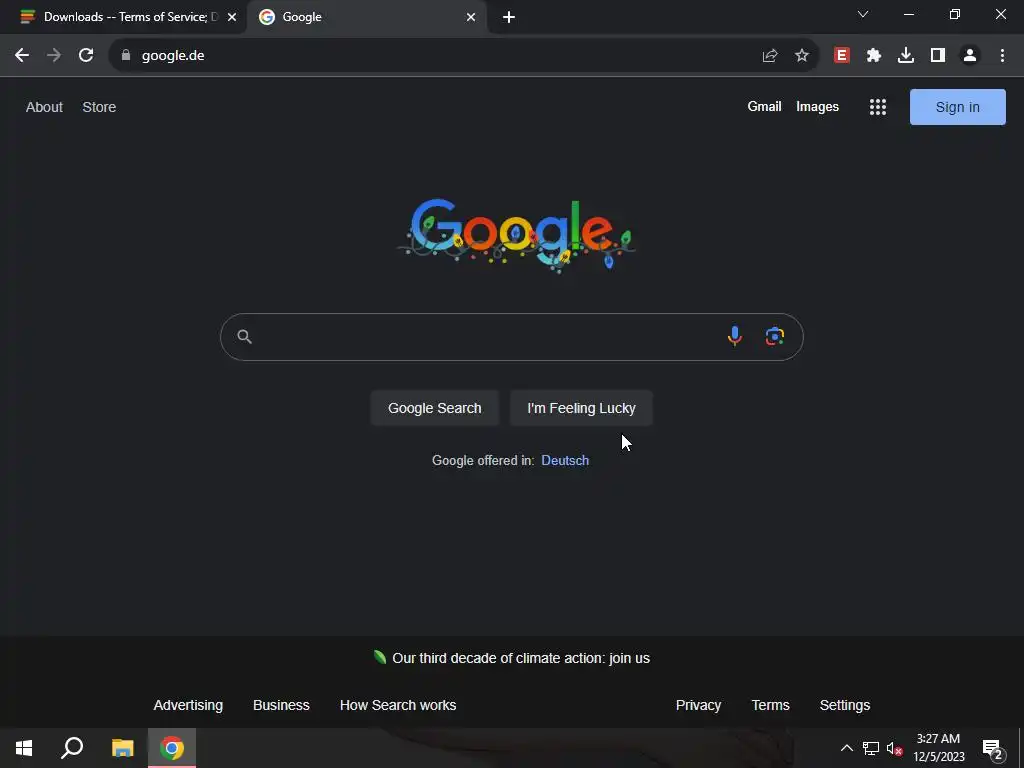Click the Google Search button
Image resolution: width=1024 pixels, height=768 pixels.
(x=434, y=408)
